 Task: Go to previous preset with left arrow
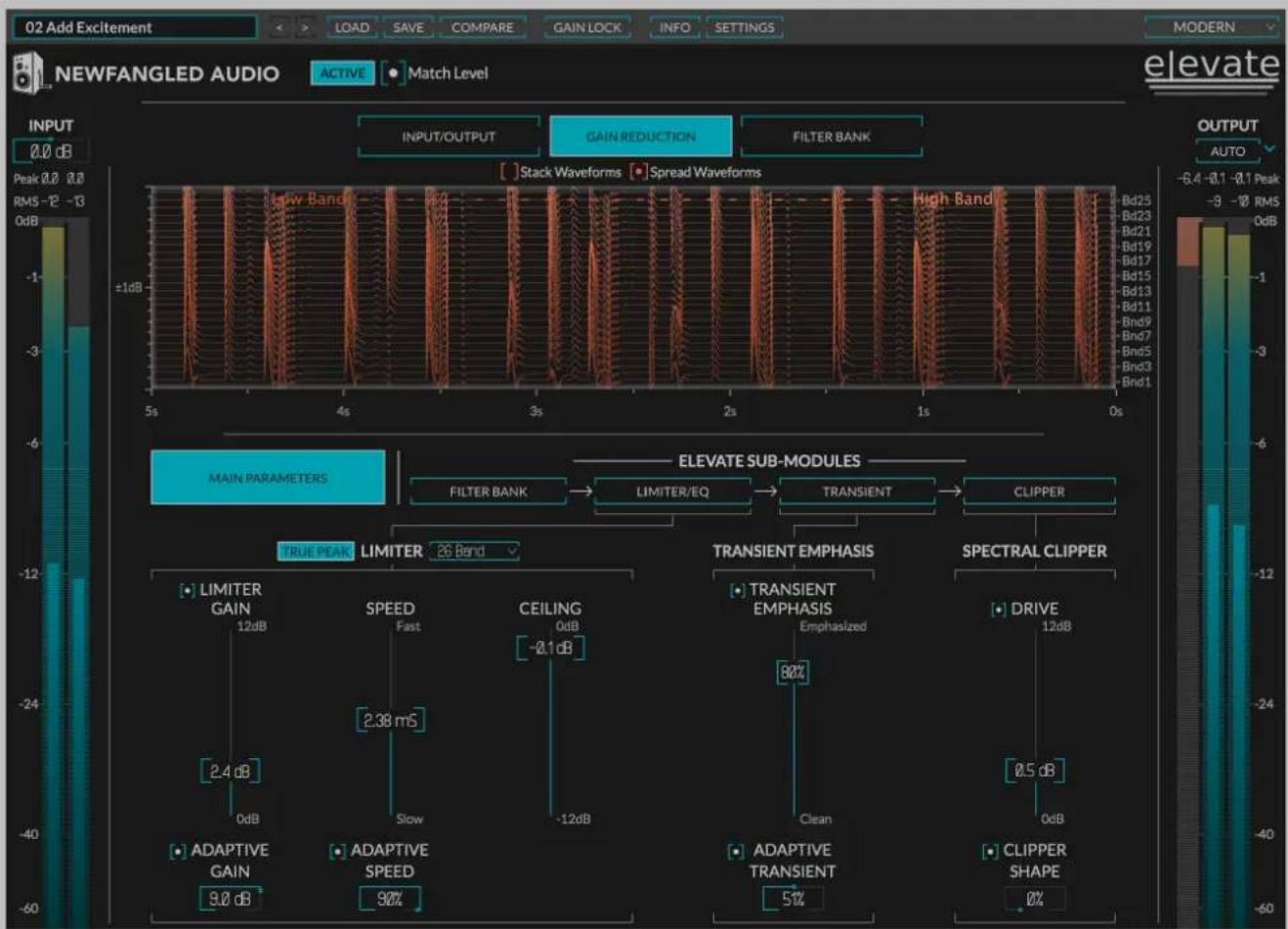(x=279, y=27)
